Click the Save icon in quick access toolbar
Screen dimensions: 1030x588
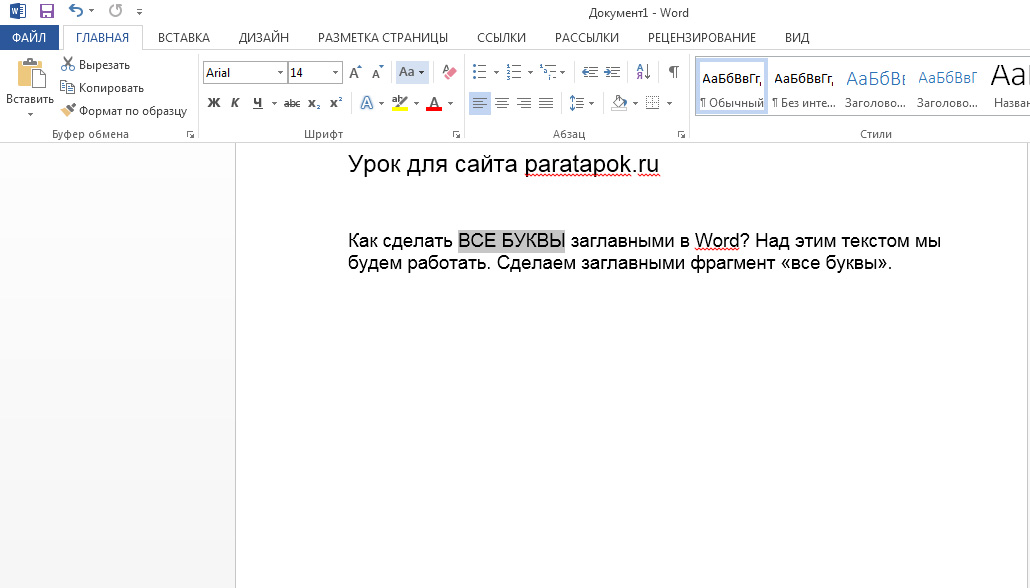pyautogui.click(x=47, y=11)
